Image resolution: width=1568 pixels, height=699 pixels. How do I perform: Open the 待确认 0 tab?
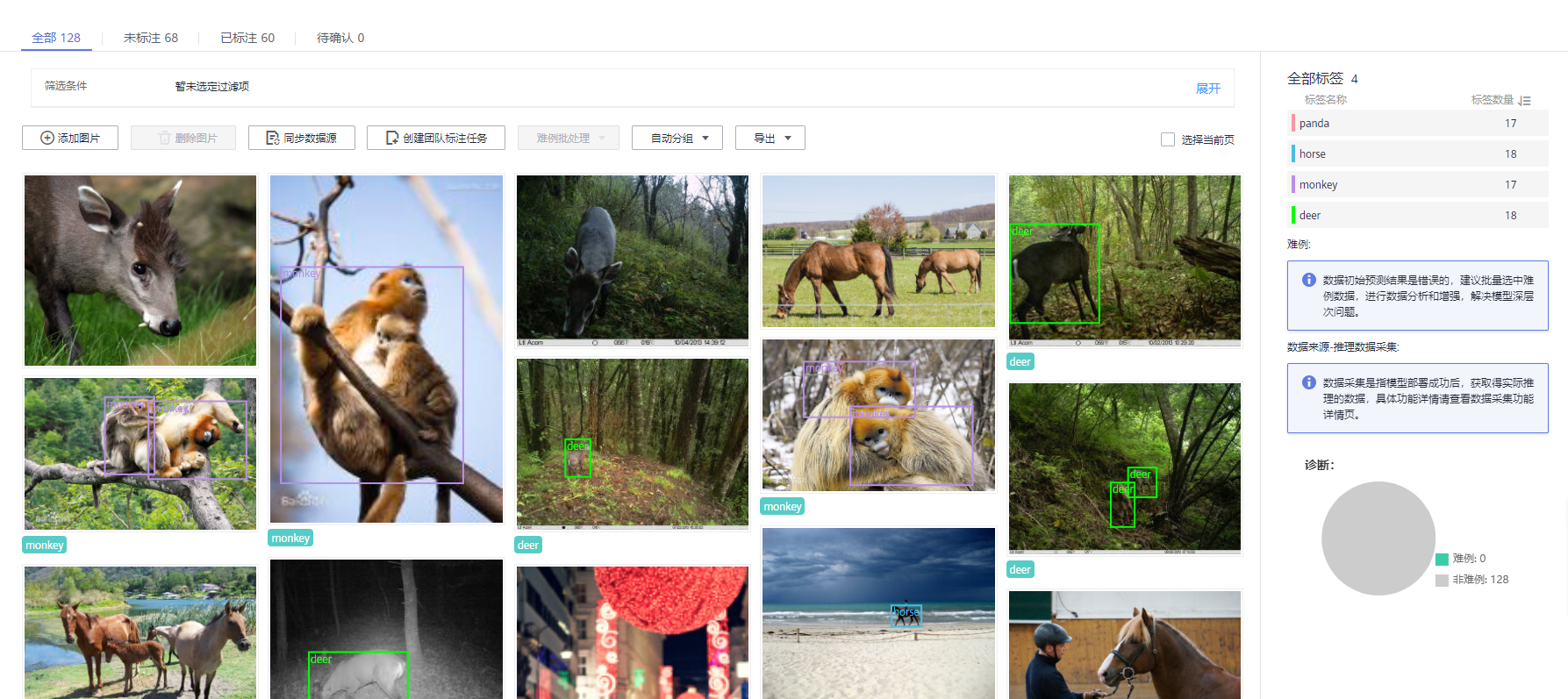[x=340, y=38]
